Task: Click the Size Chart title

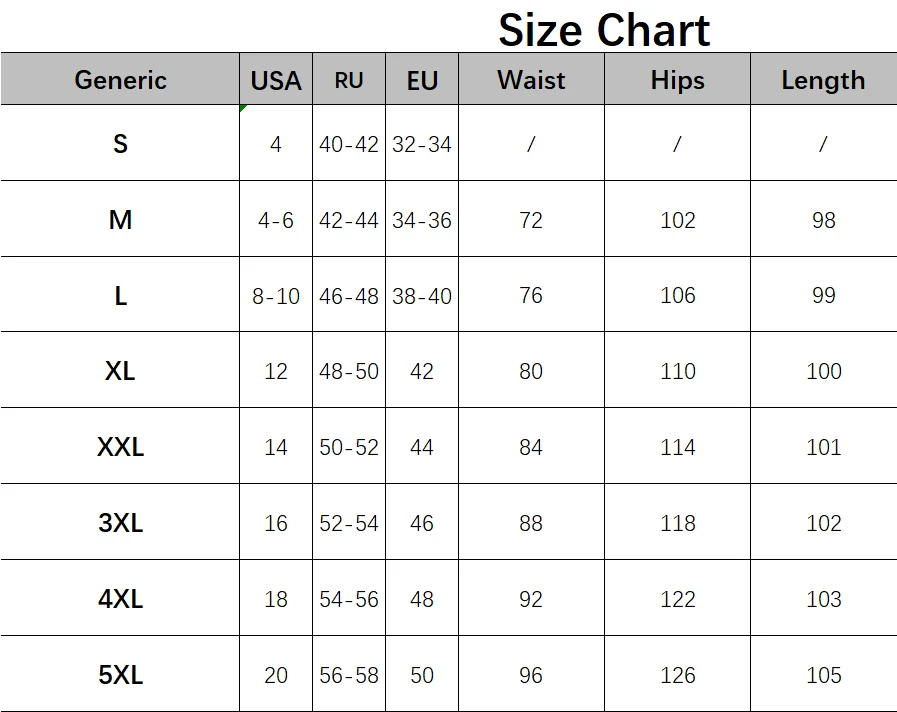Action: coord(604,30)
